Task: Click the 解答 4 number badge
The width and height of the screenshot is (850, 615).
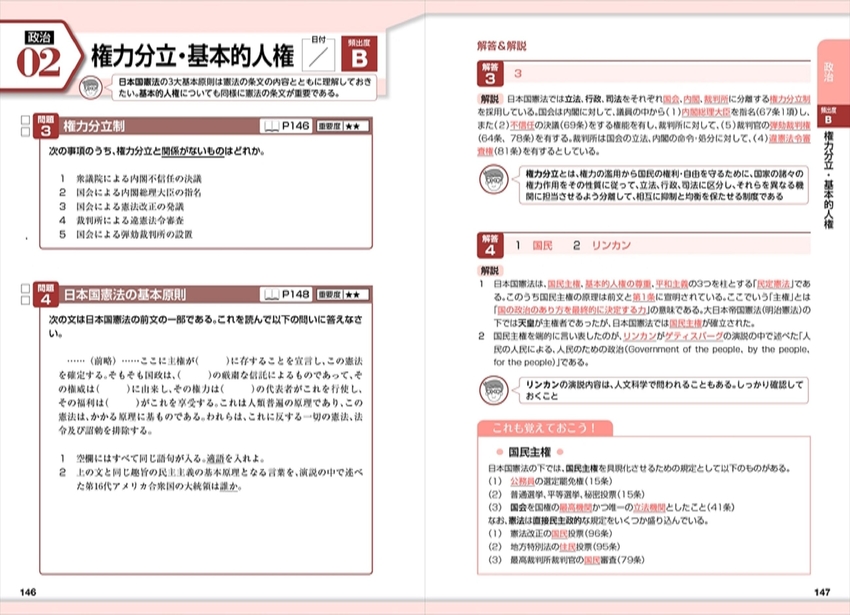Action: point(490,245)
